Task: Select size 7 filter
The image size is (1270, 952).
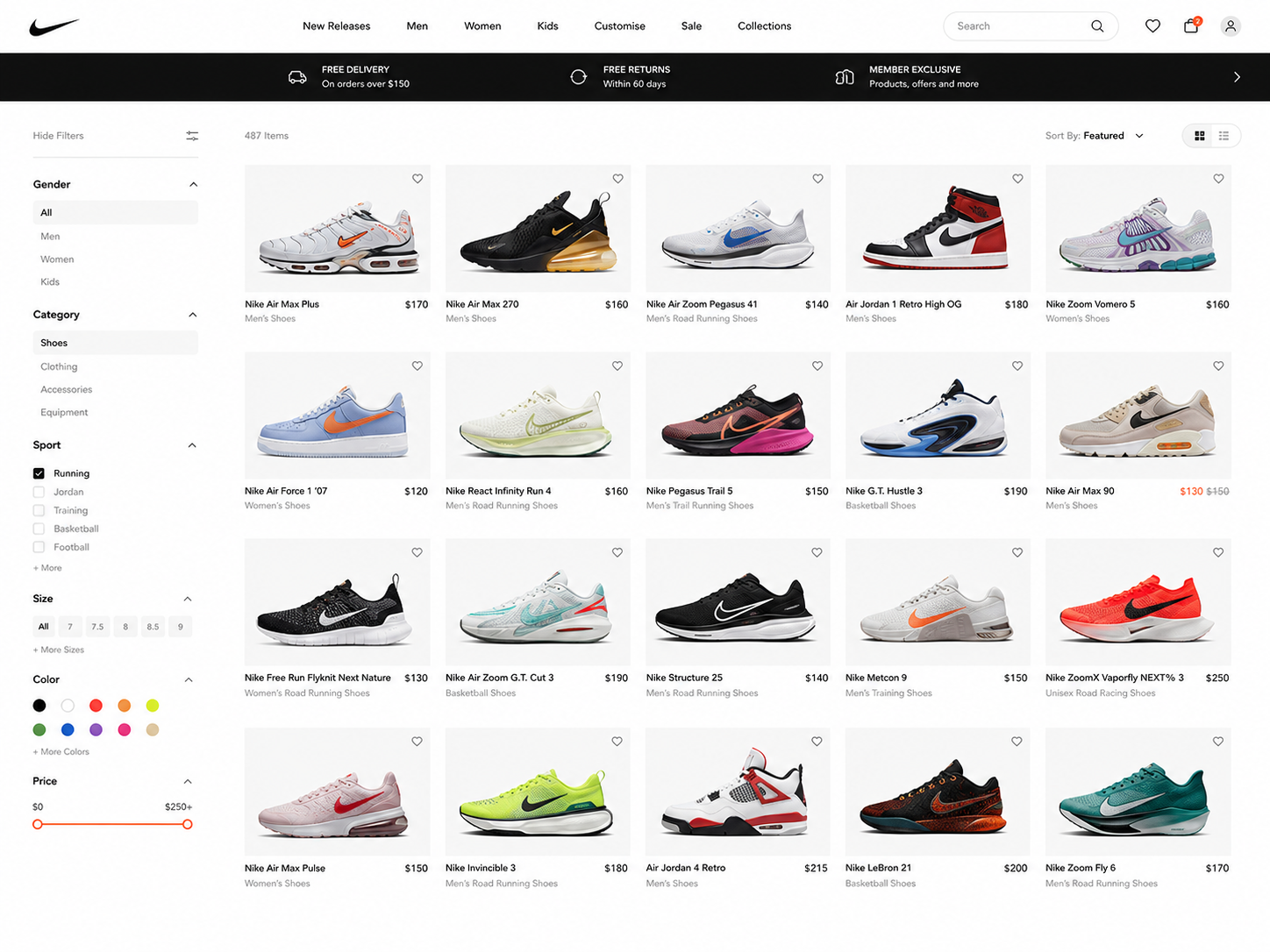Action: pyautogui.click(x=70, y=627)
